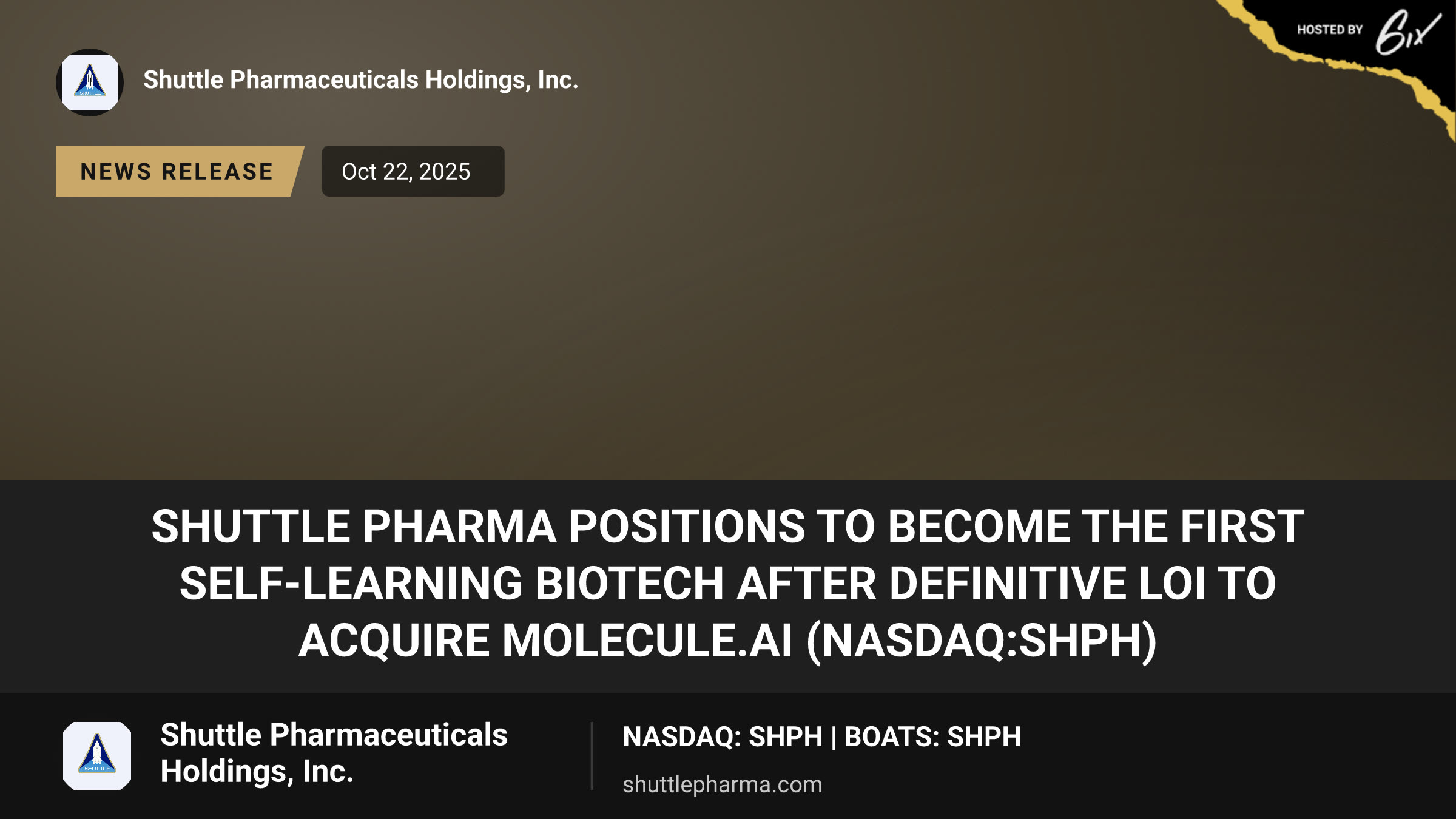Click (NASDAQ:SHPH) at the end of the headline
The height and width of the screenshot is (819, 1456).
pyautogui.click(x=982, y=641)
